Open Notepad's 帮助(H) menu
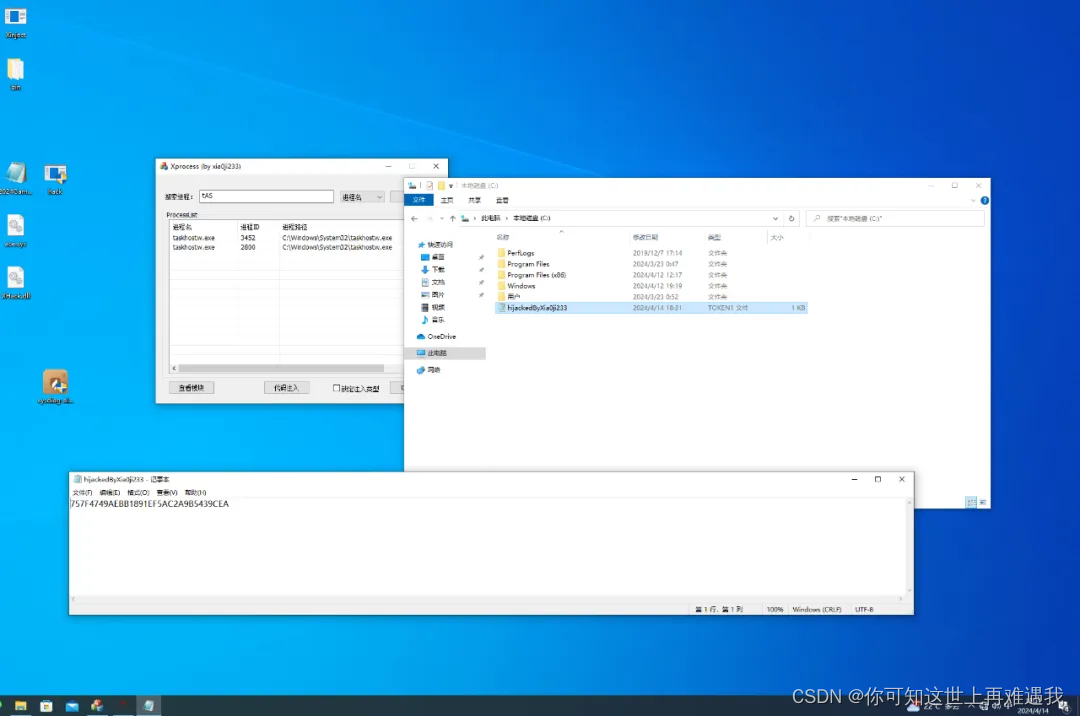Viewport: 1080px width, 716px height. (196, 493)
